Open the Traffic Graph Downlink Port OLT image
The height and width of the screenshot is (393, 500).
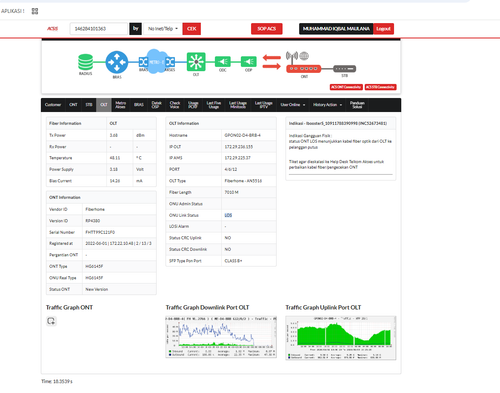coord(221,337)
